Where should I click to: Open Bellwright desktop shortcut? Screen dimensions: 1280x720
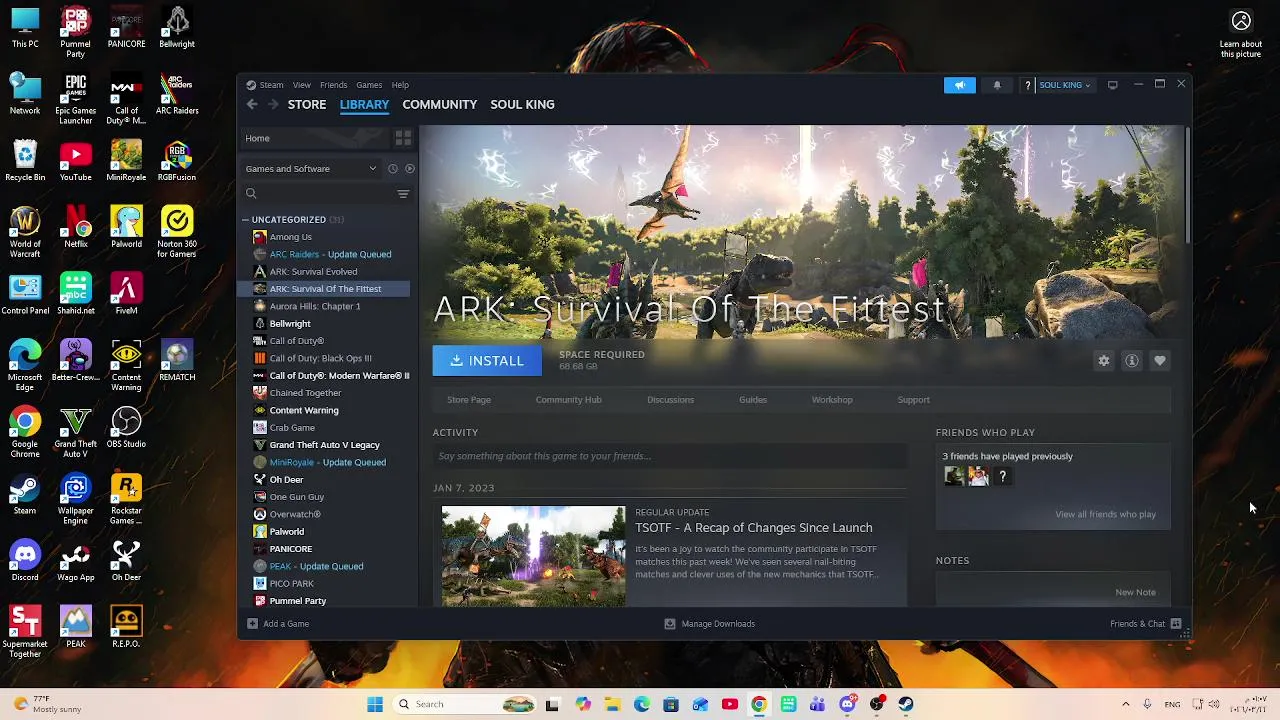(x=177, y=28)
